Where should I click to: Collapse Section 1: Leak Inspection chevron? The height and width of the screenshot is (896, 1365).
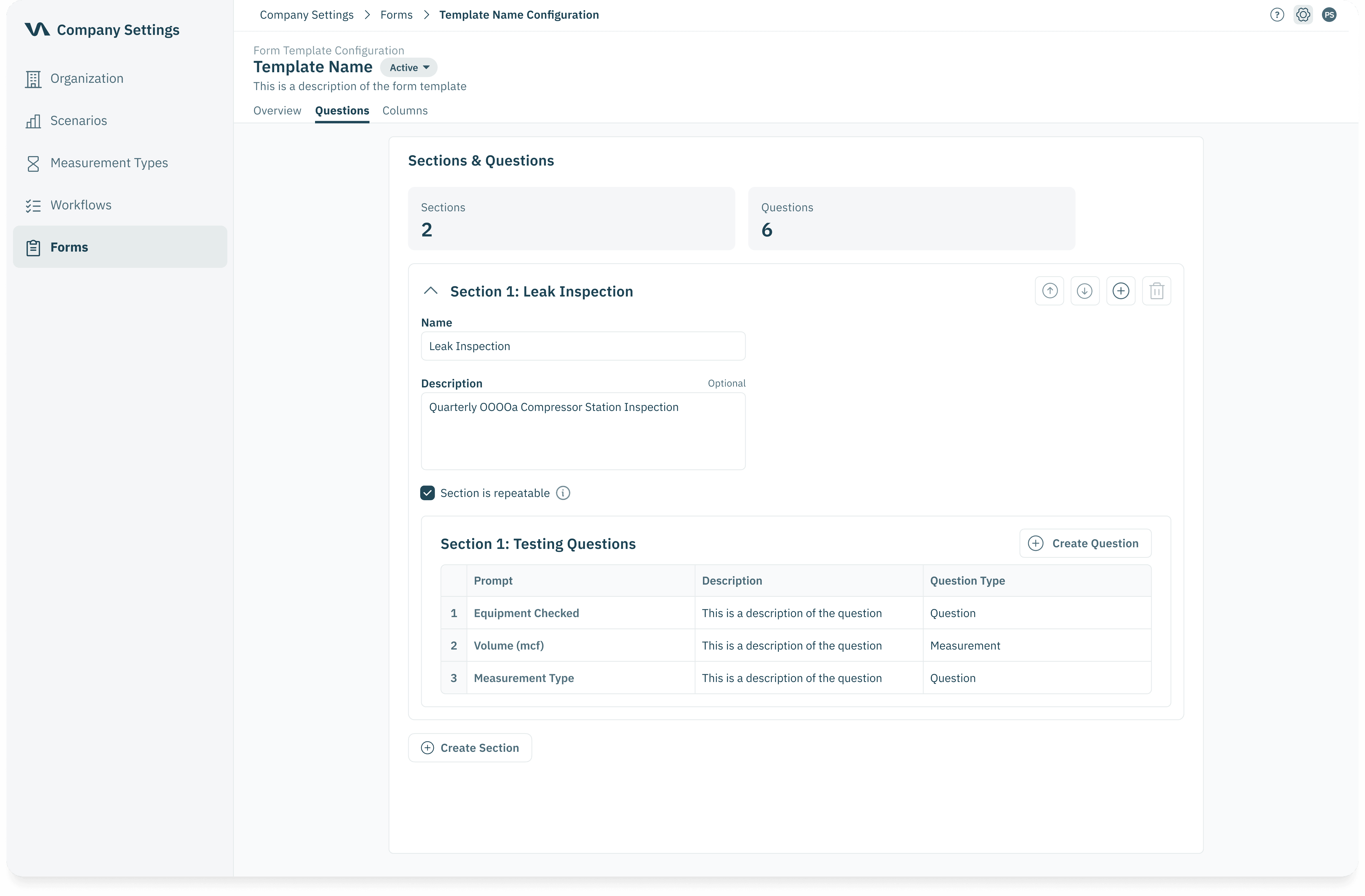click(x=431, y=291)
